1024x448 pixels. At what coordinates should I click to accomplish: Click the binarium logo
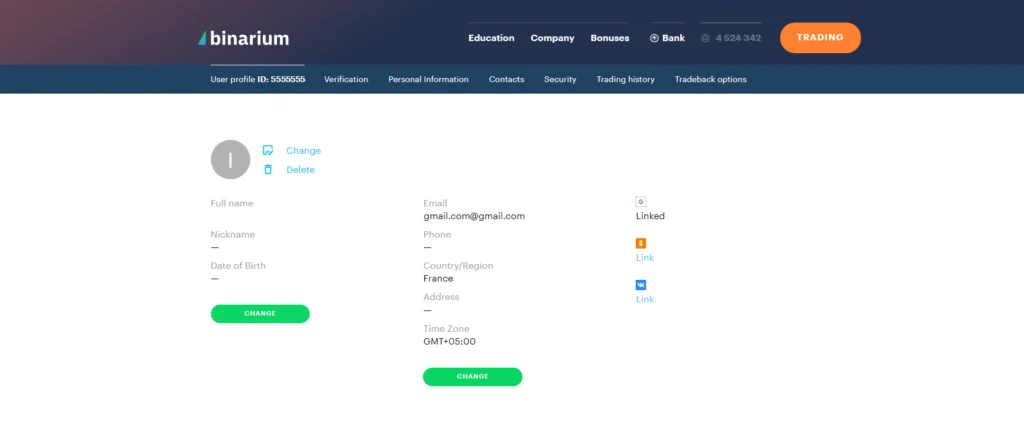tap(244, 38)
